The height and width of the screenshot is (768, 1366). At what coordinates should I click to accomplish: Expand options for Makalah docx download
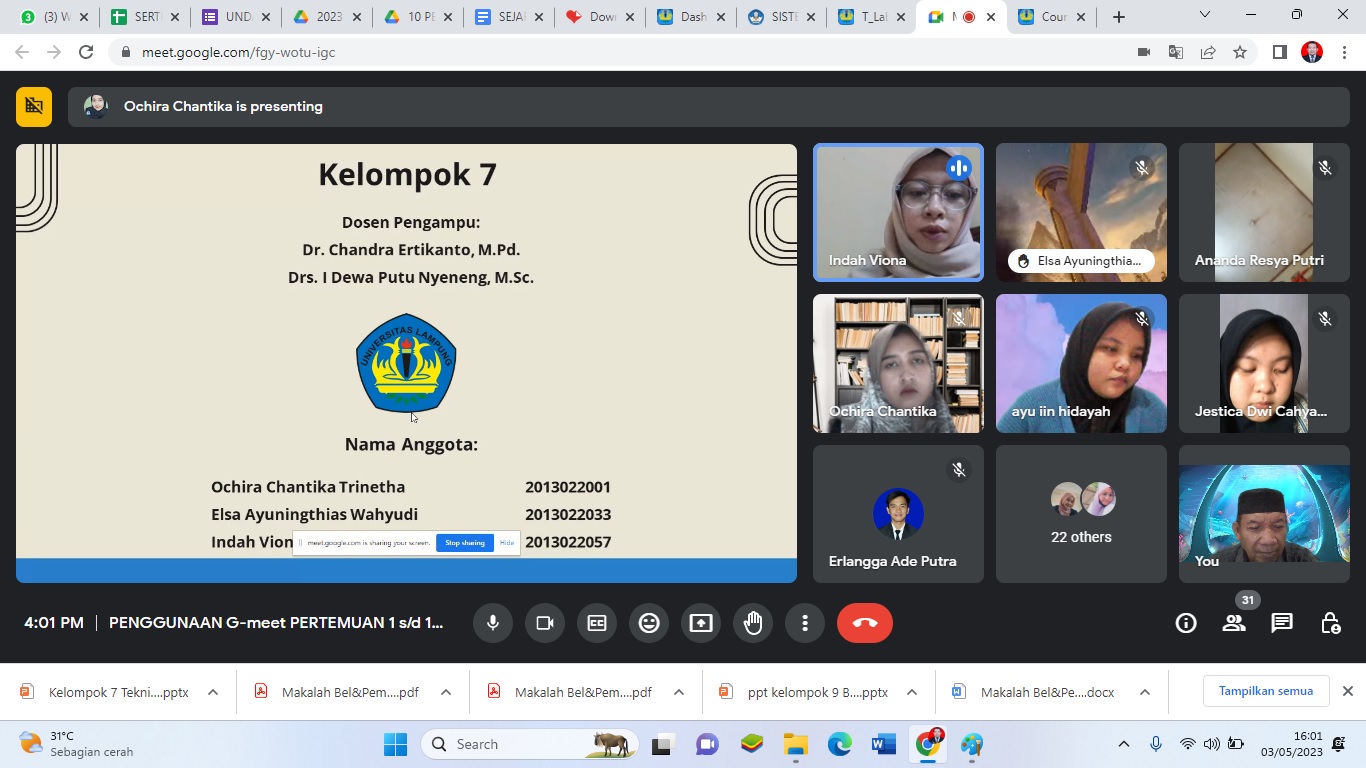coord(1145,692)
